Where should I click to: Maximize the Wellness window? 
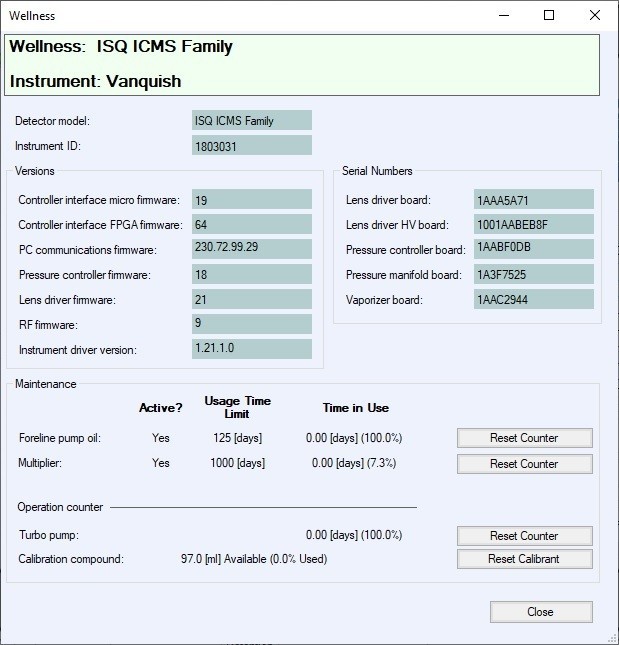(x=549, y=15)
